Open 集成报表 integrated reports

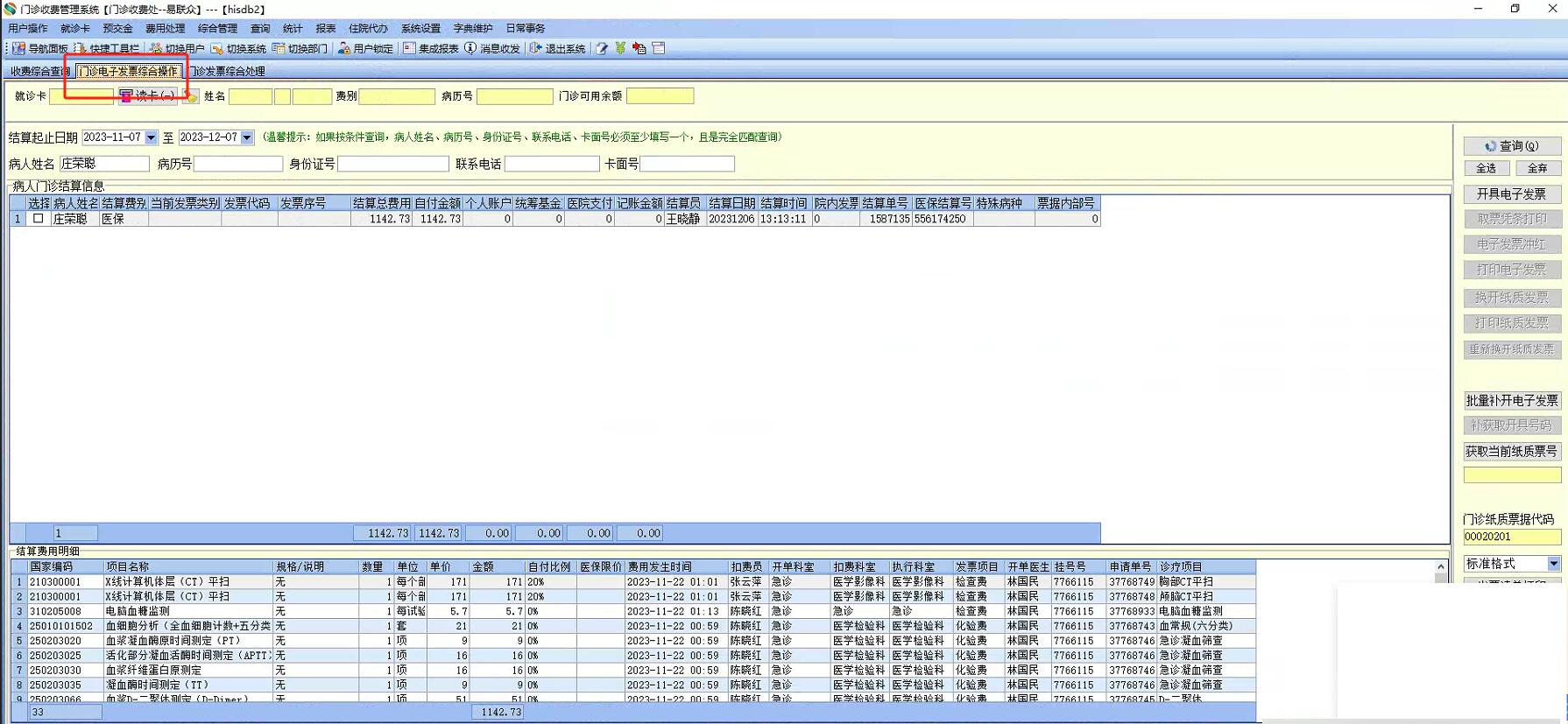tap(430, 48)
